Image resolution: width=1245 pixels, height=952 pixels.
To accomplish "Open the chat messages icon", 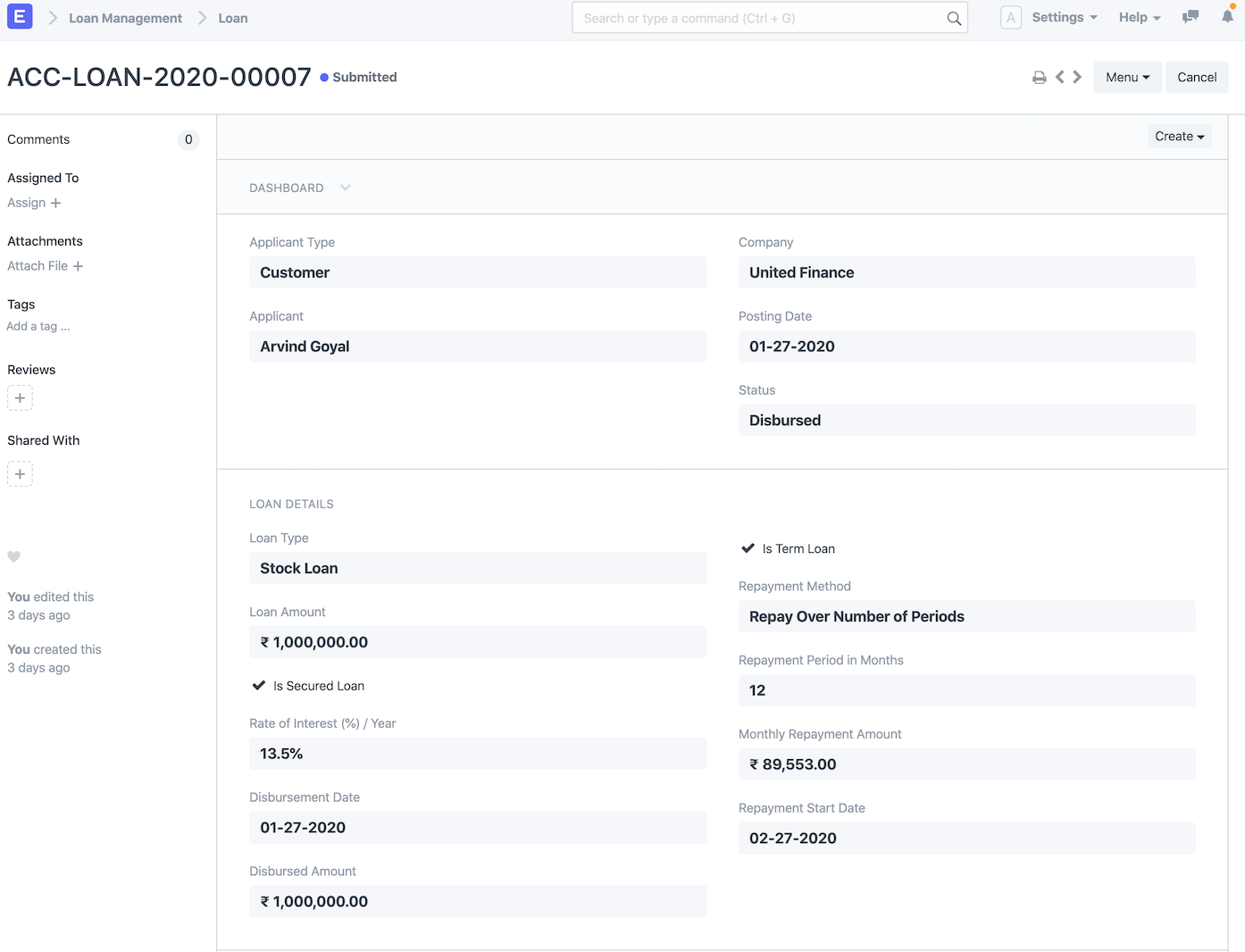I will click(1191, 17).
